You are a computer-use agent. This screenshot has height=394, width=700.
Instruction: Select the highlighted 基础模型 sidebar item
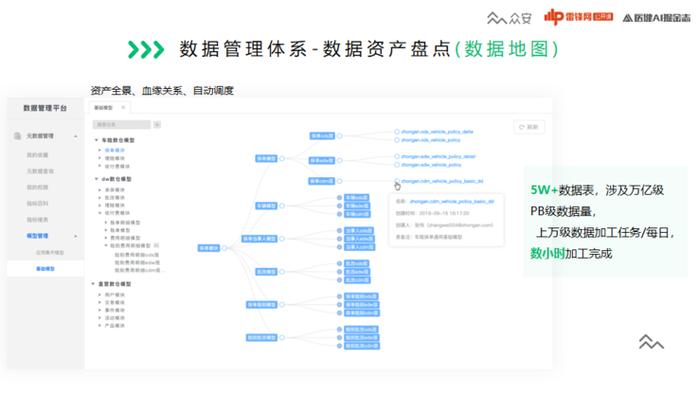click(x=45, y=269)
